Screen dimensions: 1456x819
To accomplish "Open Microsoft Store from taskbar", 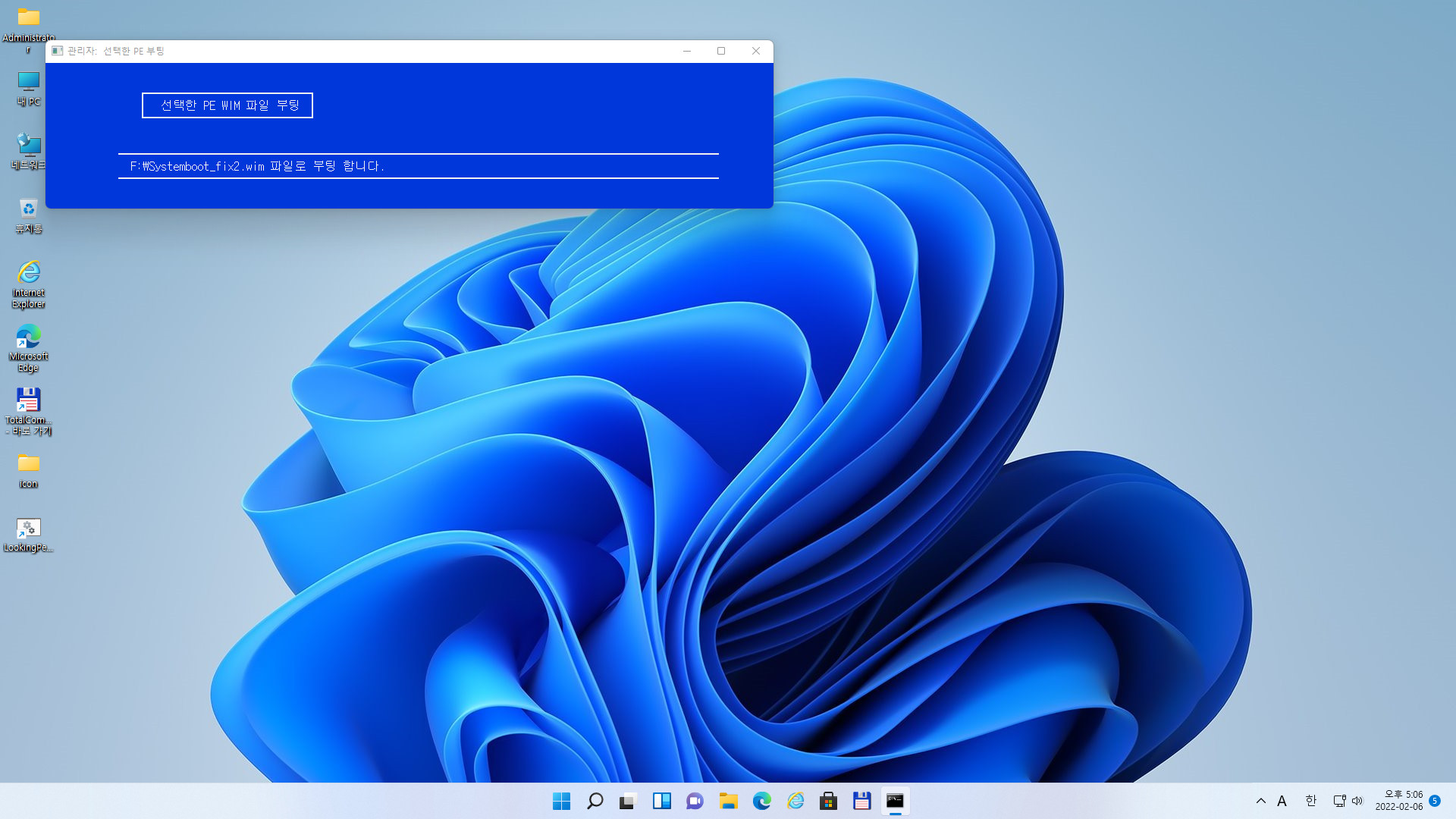I will pos(828,801).
